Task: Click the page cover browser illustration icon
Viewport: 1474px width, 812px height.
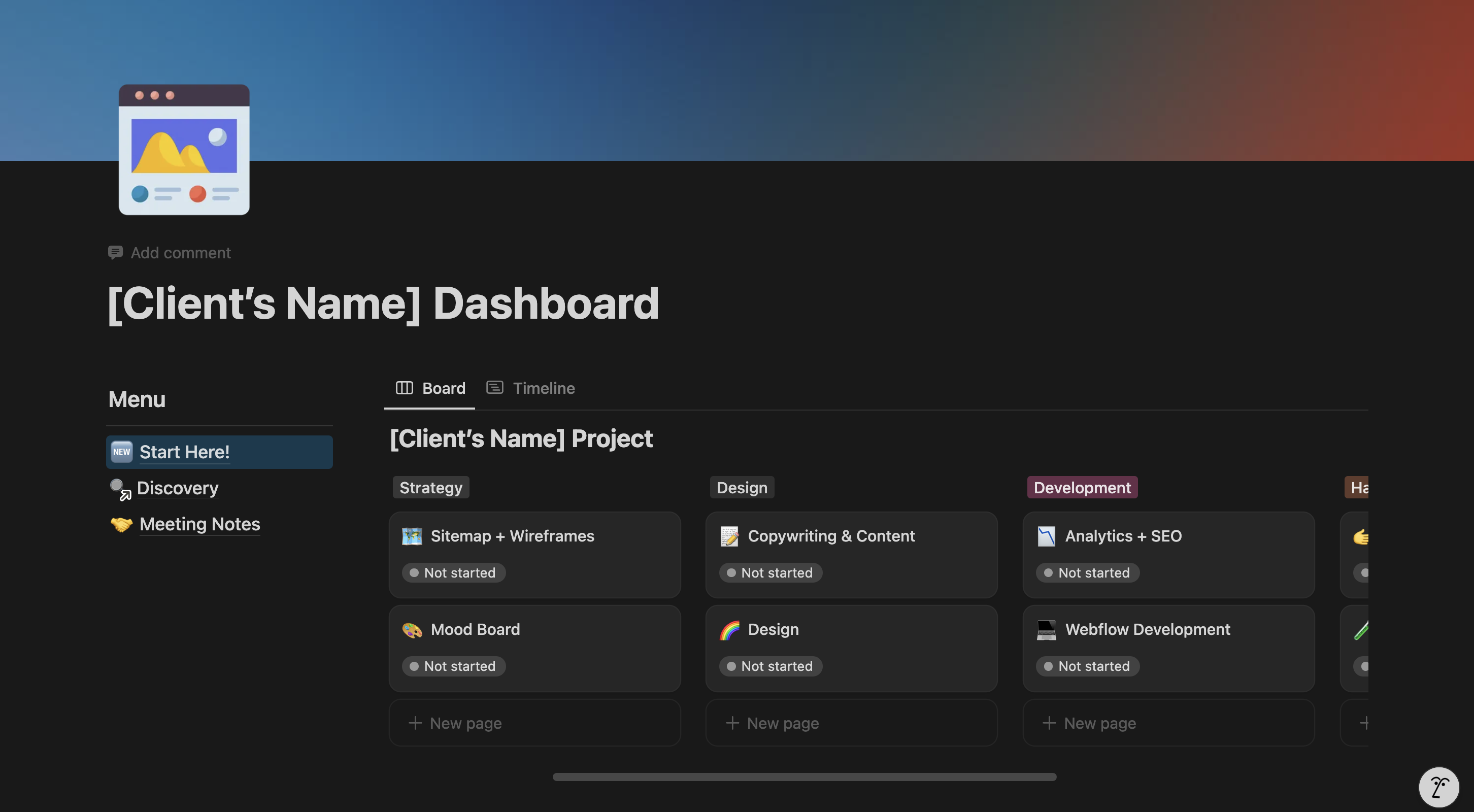Action: pos(184,149)
